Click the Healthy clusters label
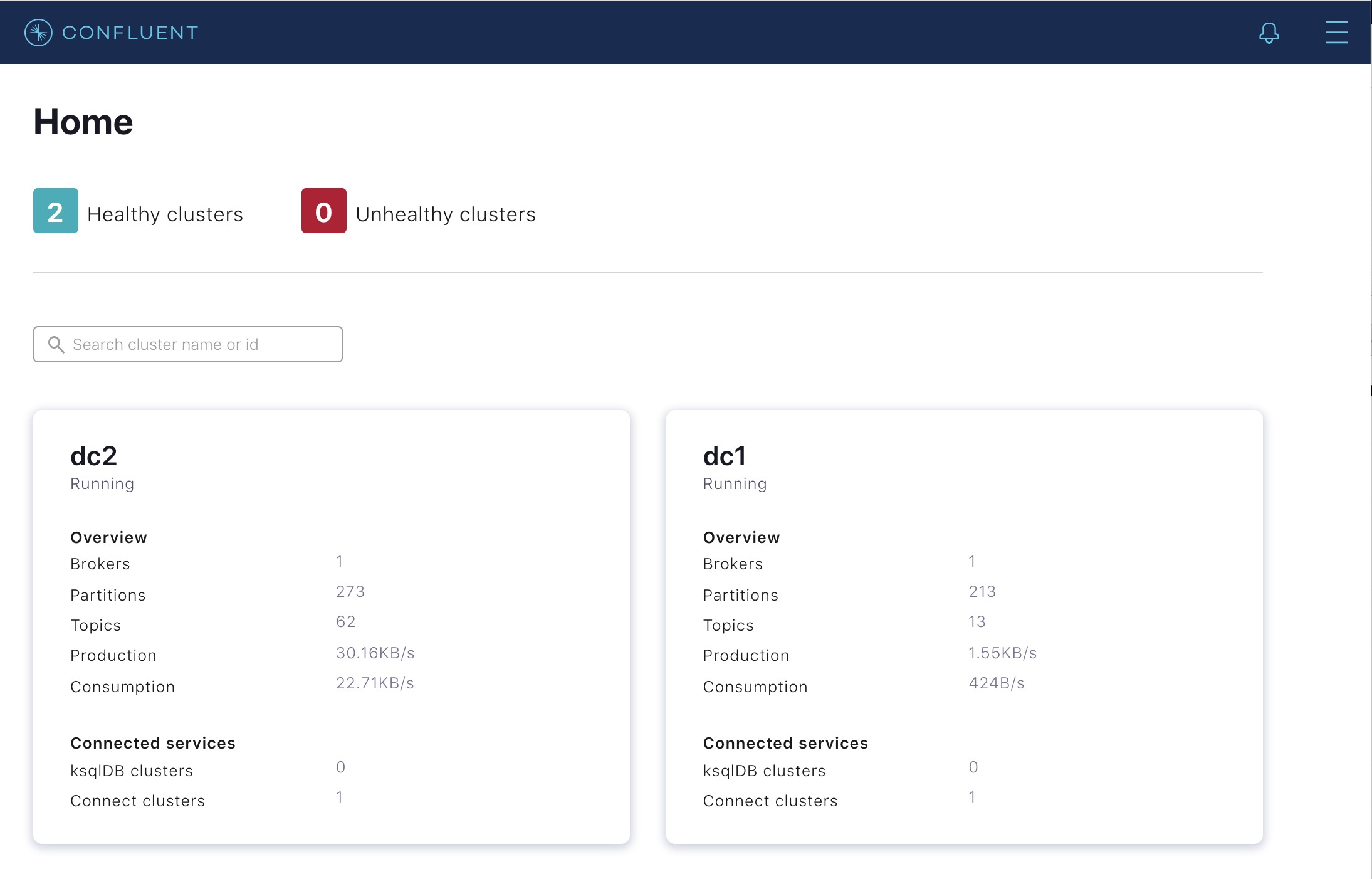The height and width of the screenshot is (879, 1372). coord(165,214)
